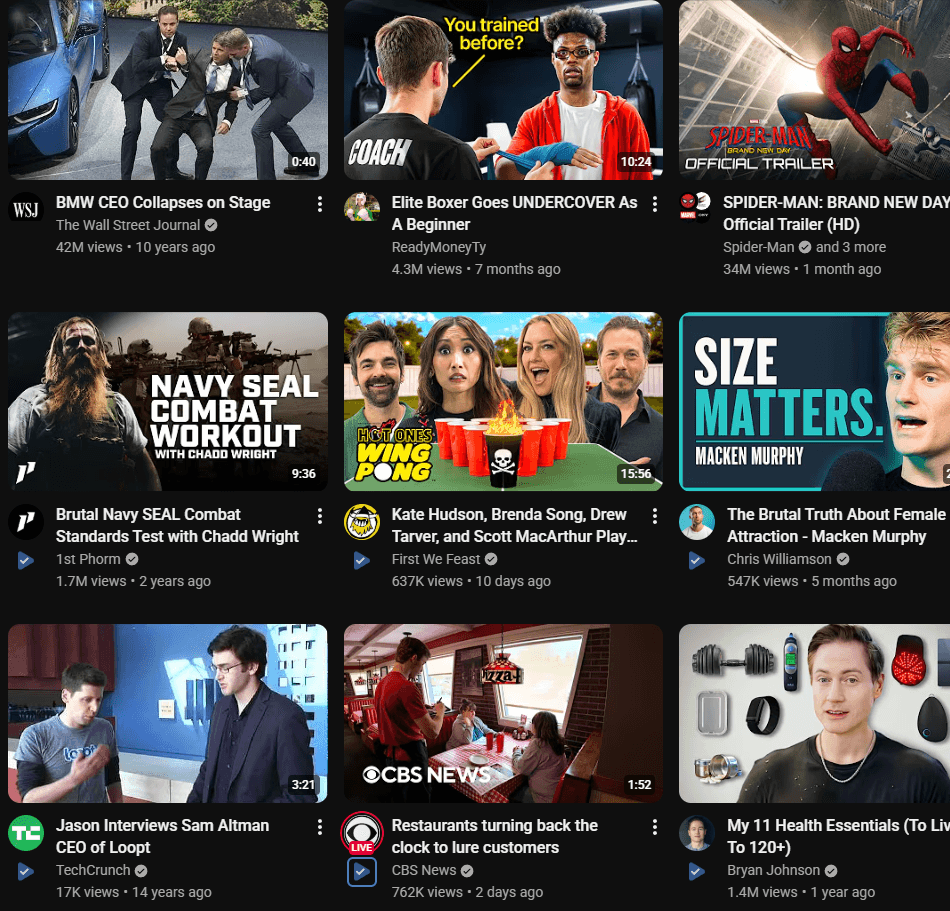Open title 'BMW CEO Collapses on Stage'
The image size is (950, 911).
click(163, 202)
